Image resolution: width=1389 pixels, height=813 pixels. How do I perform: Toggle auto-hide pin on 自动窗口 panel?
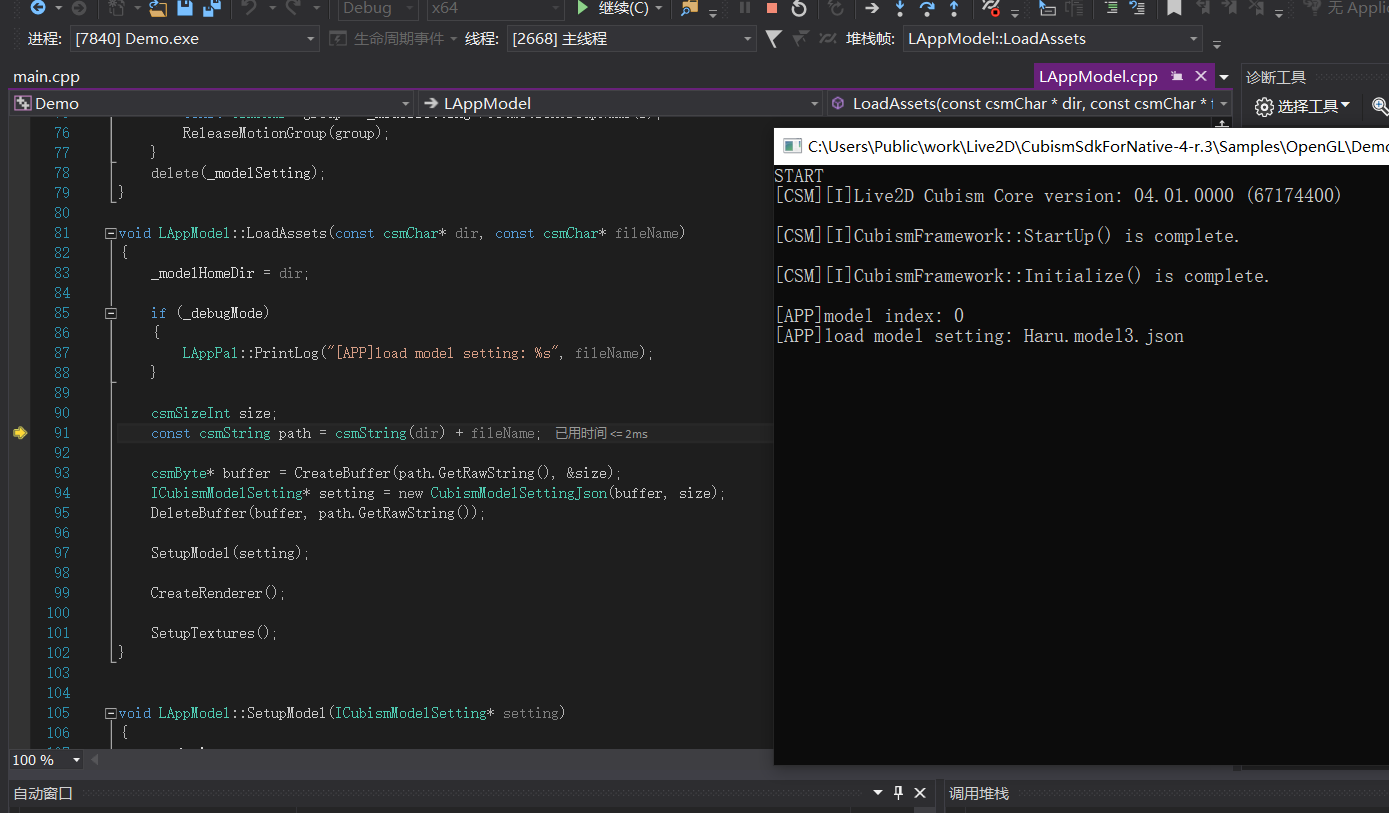pyautogui.click(x=898, y=793)
